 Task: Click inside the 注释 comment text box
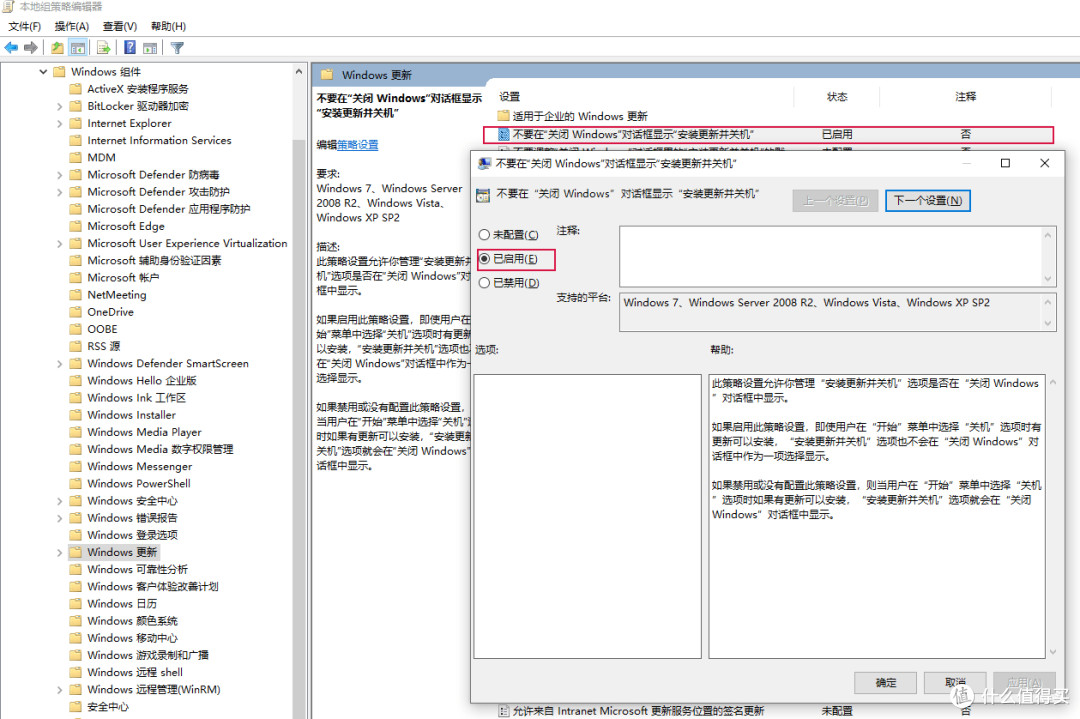[830, 256]
